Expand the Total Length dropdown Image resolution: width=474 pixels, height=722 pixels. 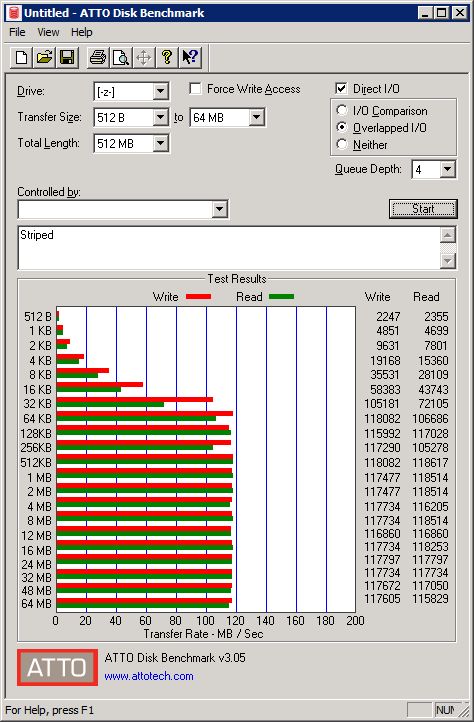(x=160, y=143)
